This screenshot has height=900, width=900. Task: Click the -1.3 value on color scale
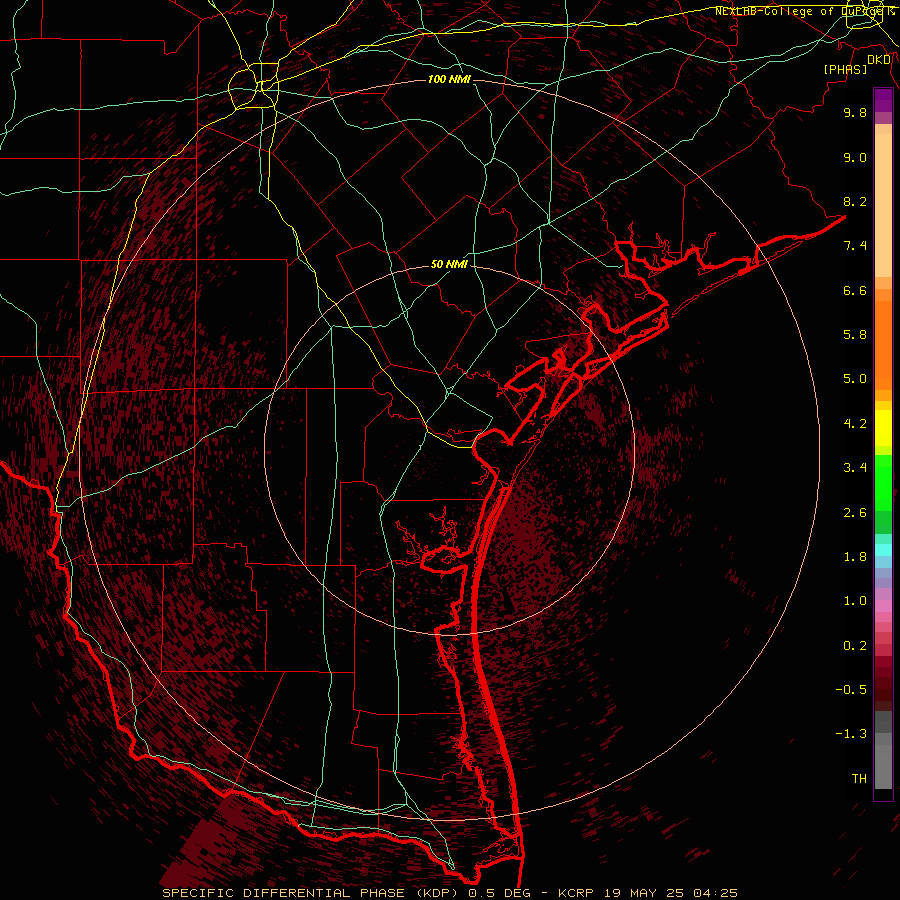click(x=851, y=734)
